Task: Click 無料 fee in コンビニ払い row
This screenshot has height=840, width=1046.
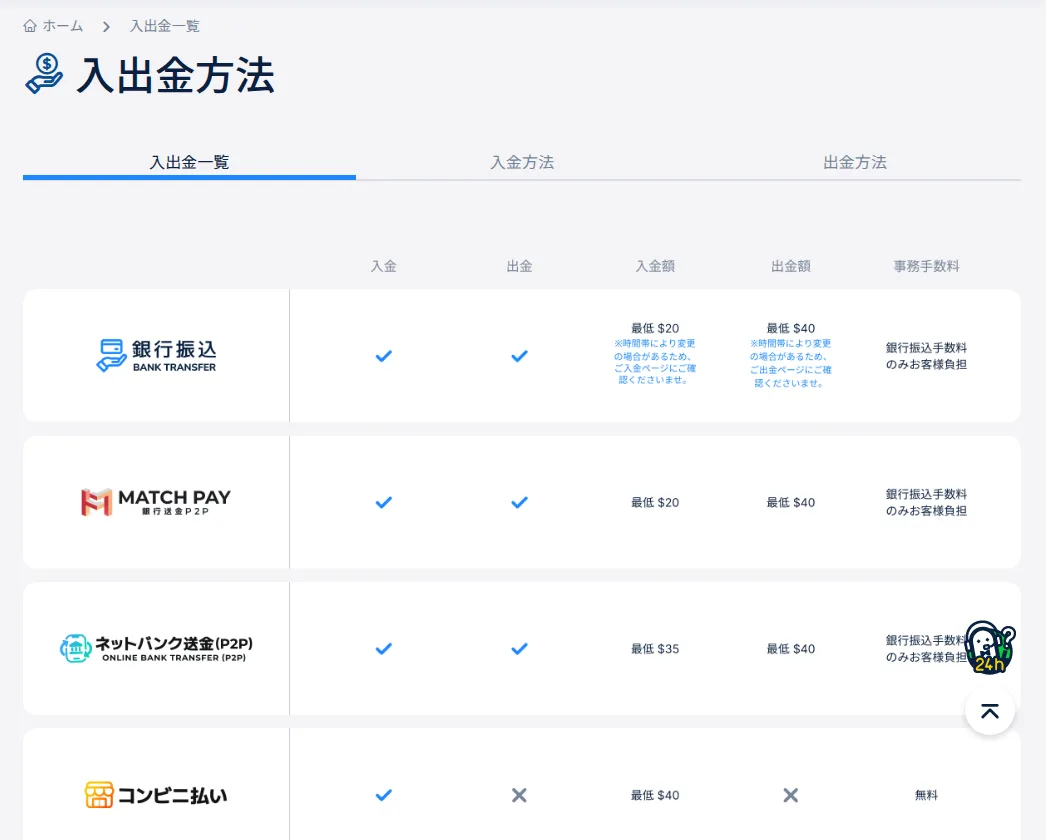Action: pyautogui.click(x=927, y=795)
